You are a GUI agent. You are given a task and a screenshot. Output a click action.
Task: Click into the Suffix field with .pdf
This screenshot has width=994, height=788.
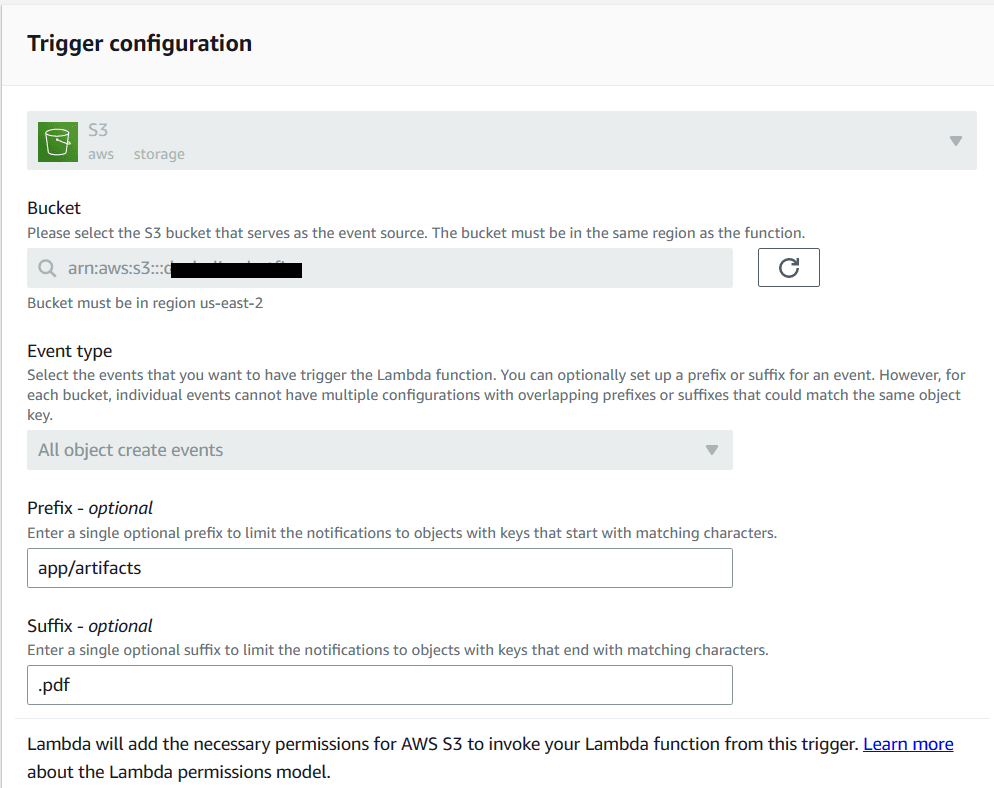379,685
